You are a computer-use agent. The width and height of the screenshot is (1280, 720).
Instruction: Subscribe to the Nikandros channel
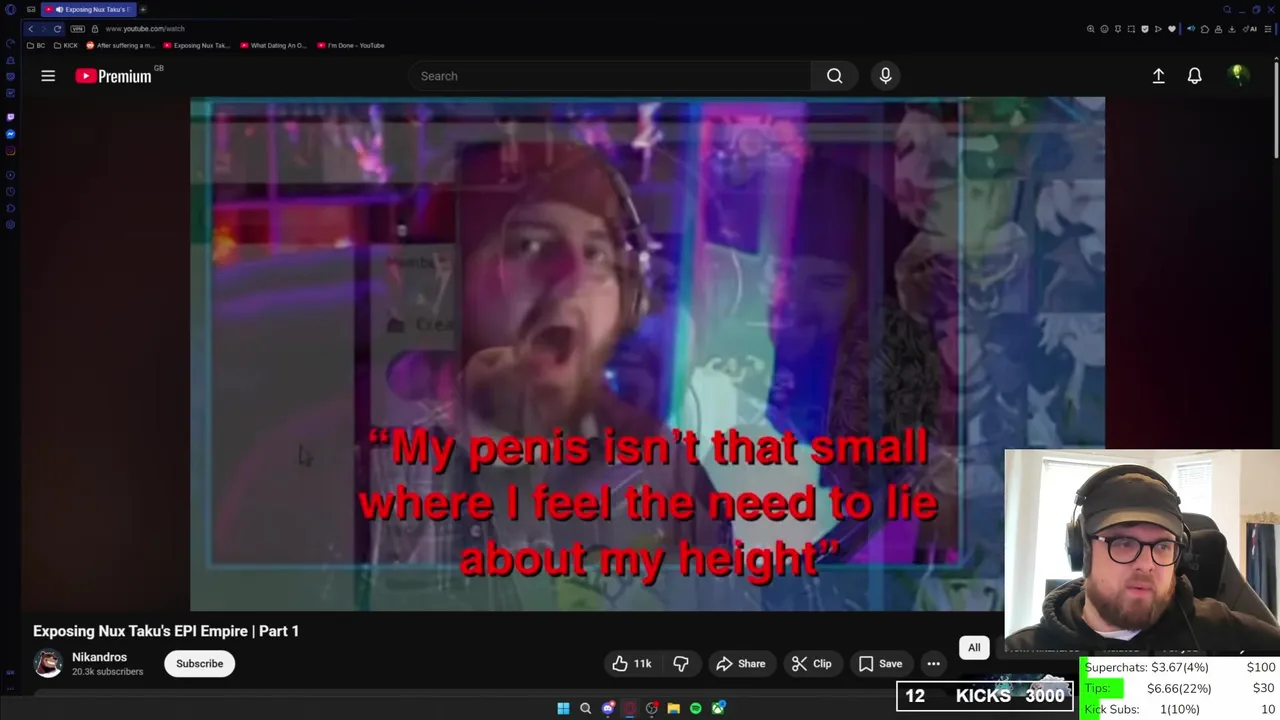(x=200, y=664)
